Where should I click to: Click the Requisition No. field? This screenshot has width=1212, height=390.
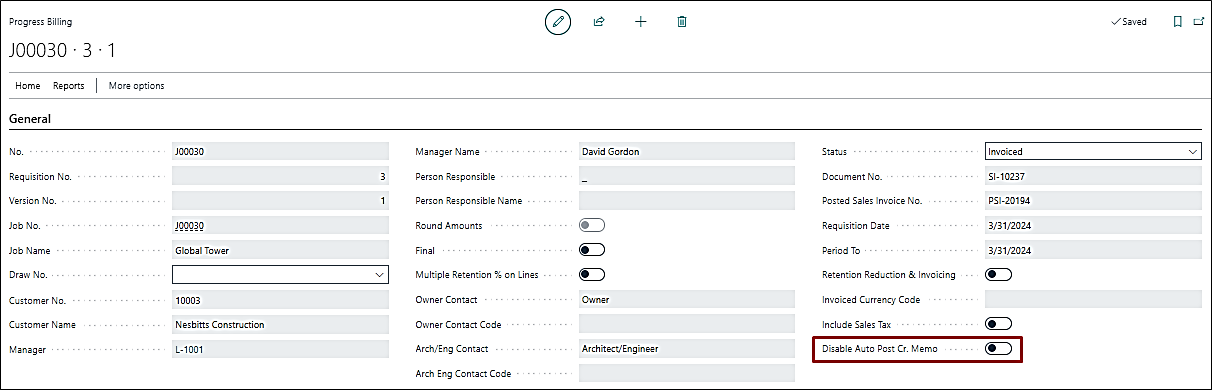(x=280, y=176)
